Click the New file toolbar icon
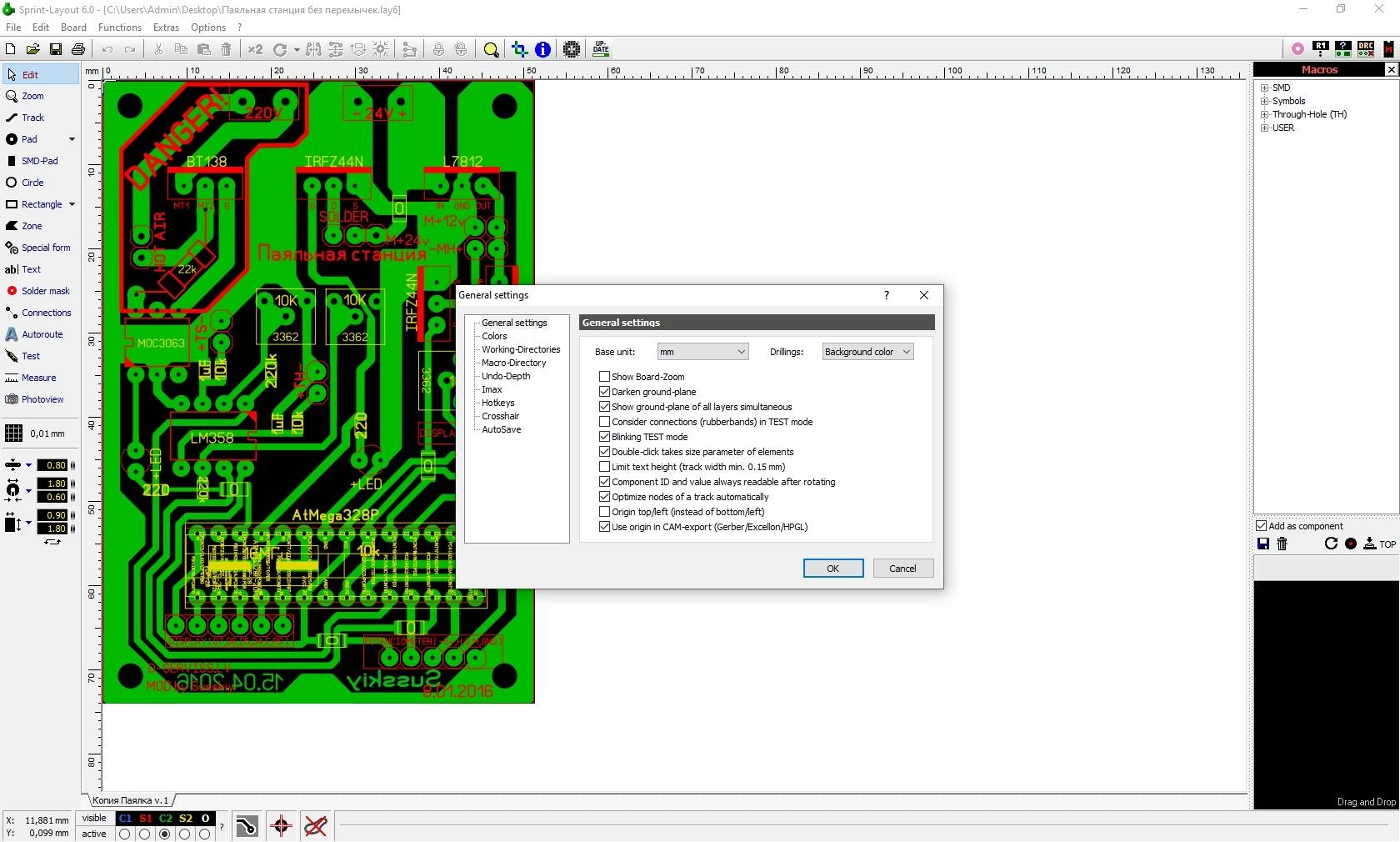This screenshot has width=1400, height=842. point(10,49)
